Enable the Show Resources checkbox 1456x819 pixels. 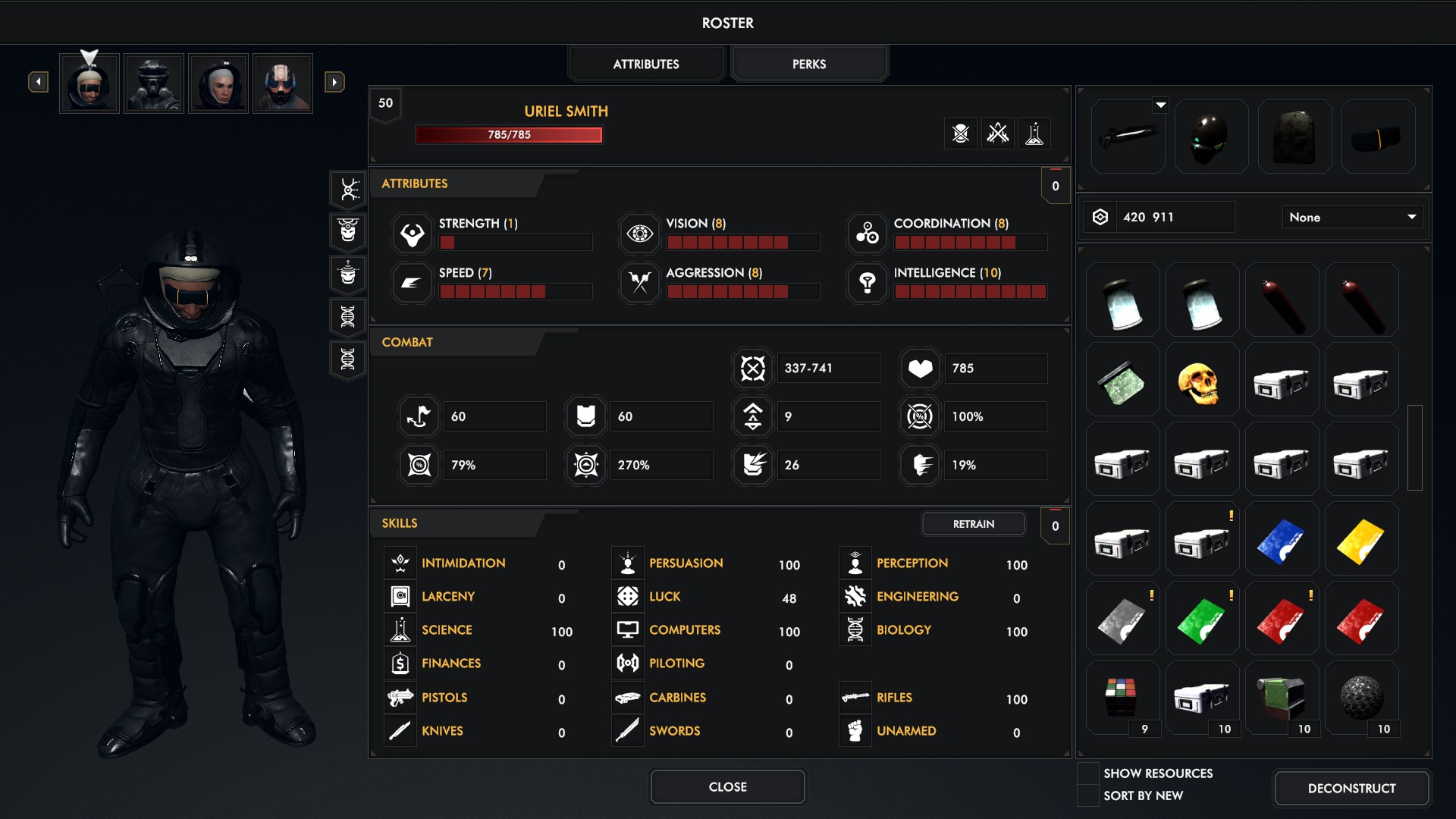1088,773
